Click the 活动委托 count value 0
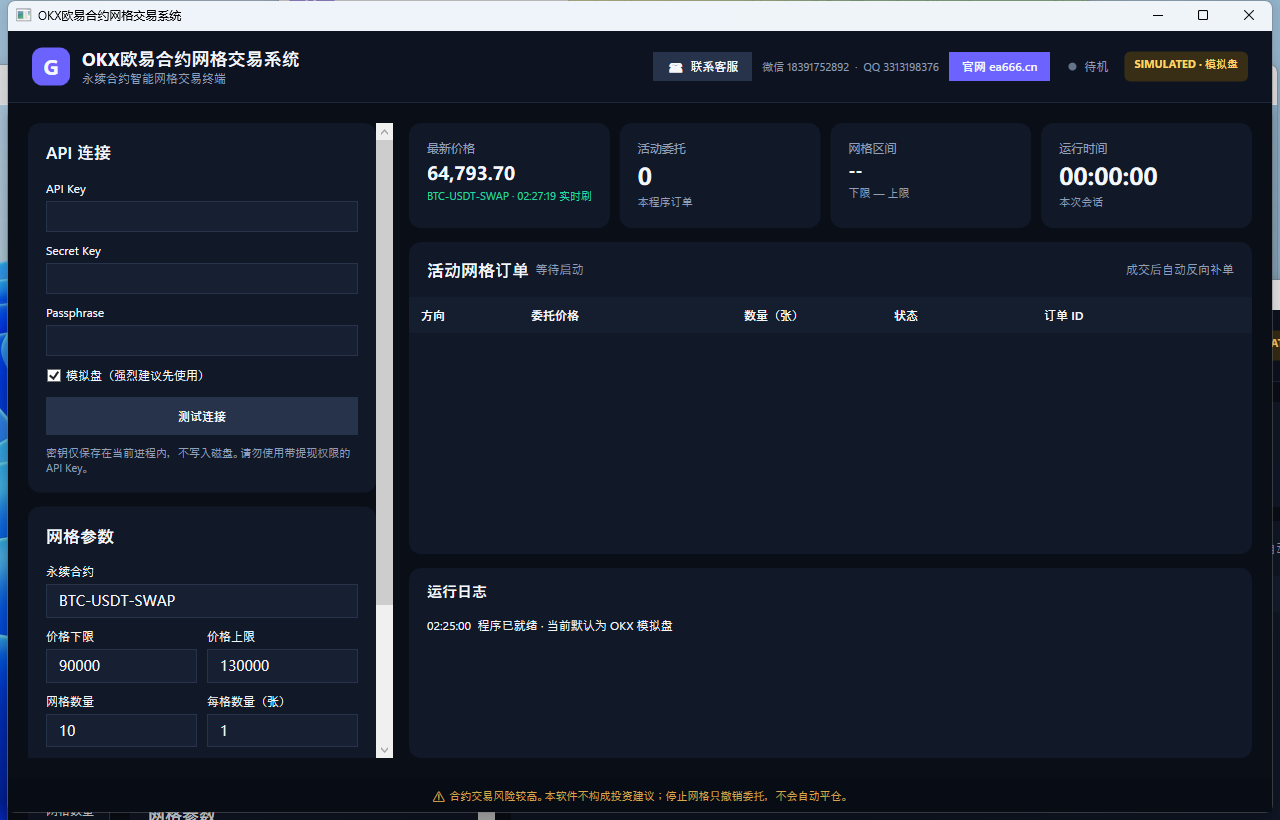 click(x=645, y=177)
